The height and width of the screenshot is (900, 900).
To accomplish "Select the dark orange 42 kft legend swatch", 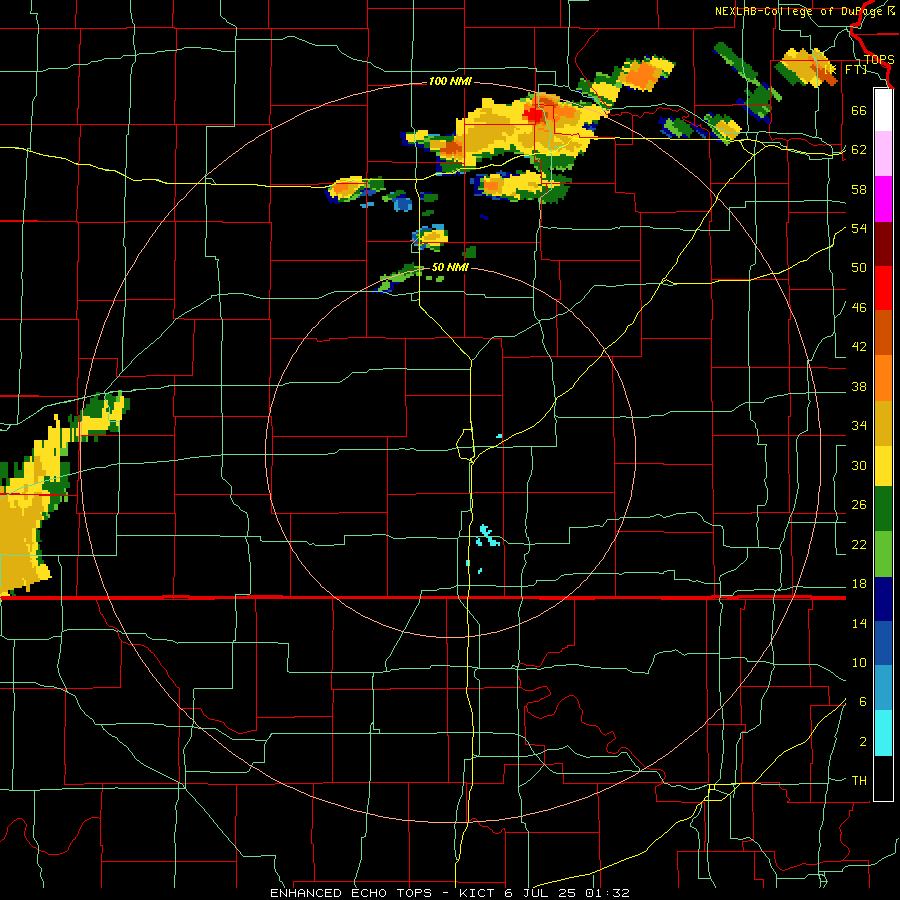I will pyautogui.click(x=883, y=333).
